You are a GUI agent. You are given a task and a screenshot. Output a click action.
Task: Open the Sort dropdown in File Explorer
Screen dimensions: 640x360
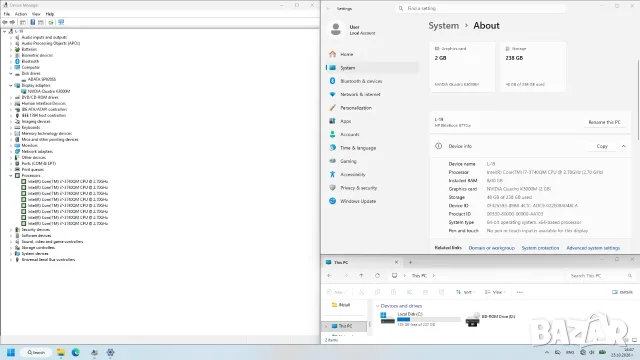(464, 292)
